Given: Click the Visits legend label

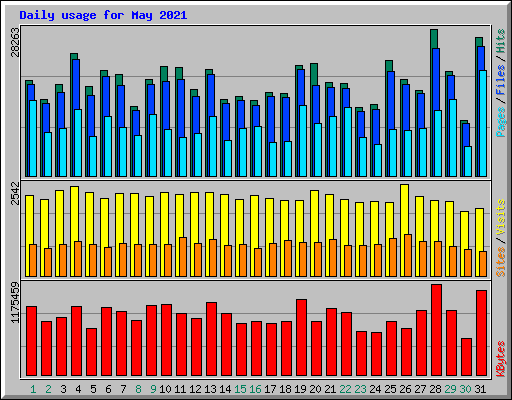Looking at the screenshot, I should [501, 218].
